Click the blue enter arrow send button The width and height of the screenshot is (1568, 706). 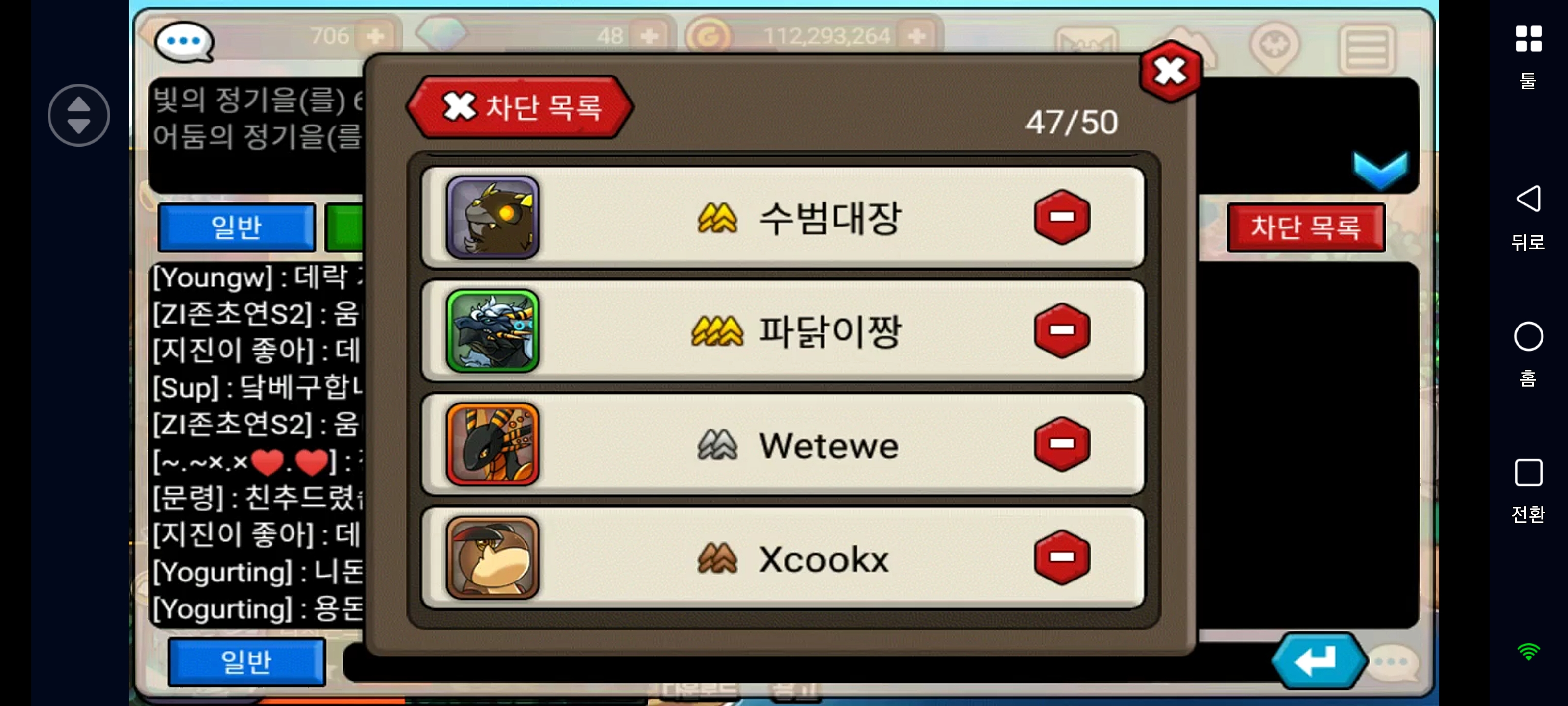pyautogui.click(x=1319, y=660)
